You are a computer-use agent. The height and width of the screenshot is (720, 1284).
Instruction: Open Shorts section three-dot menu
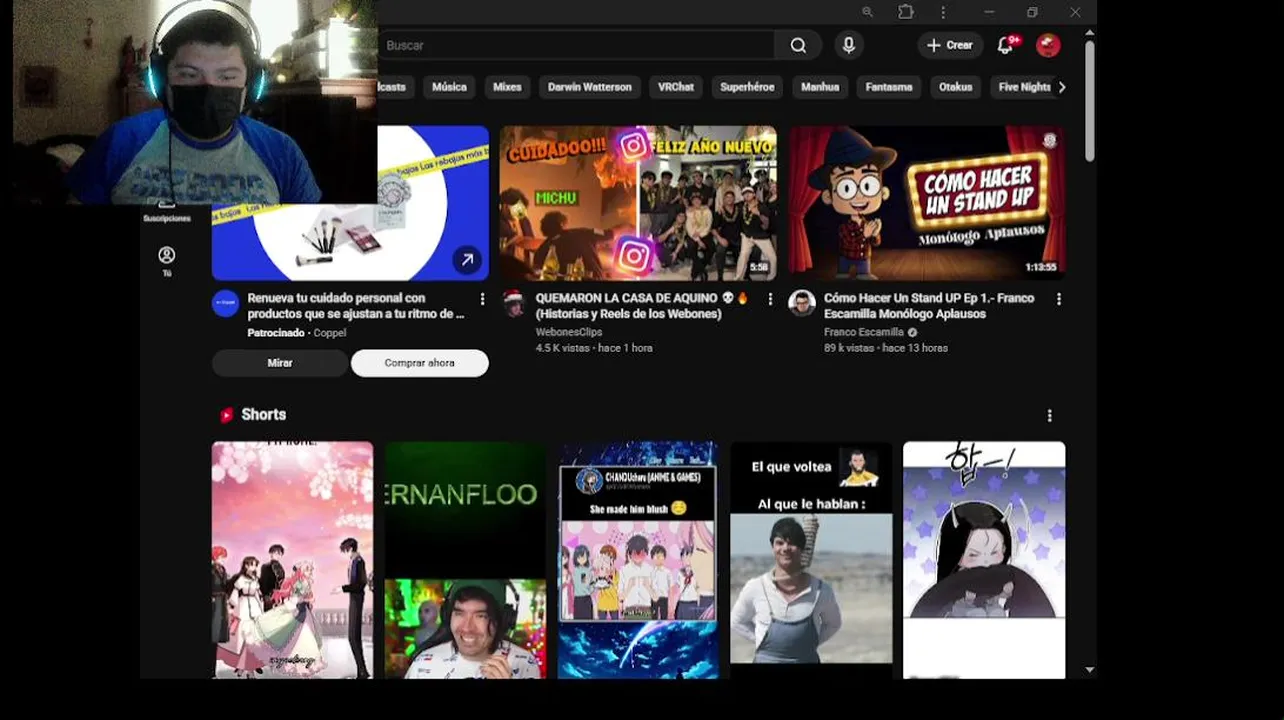[1049, 415]
